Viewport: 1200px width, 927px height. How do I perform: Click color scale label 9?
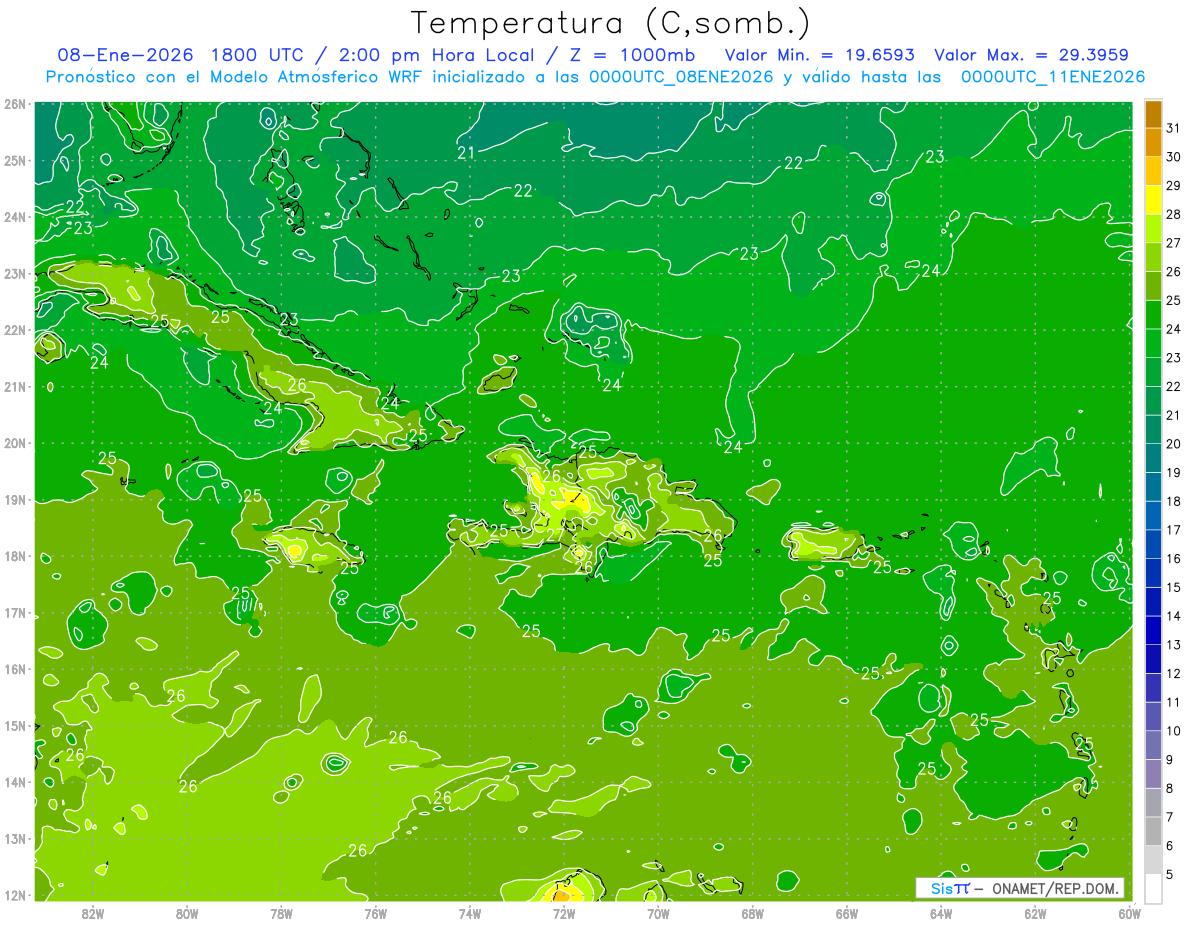(x=1169, y=759)
